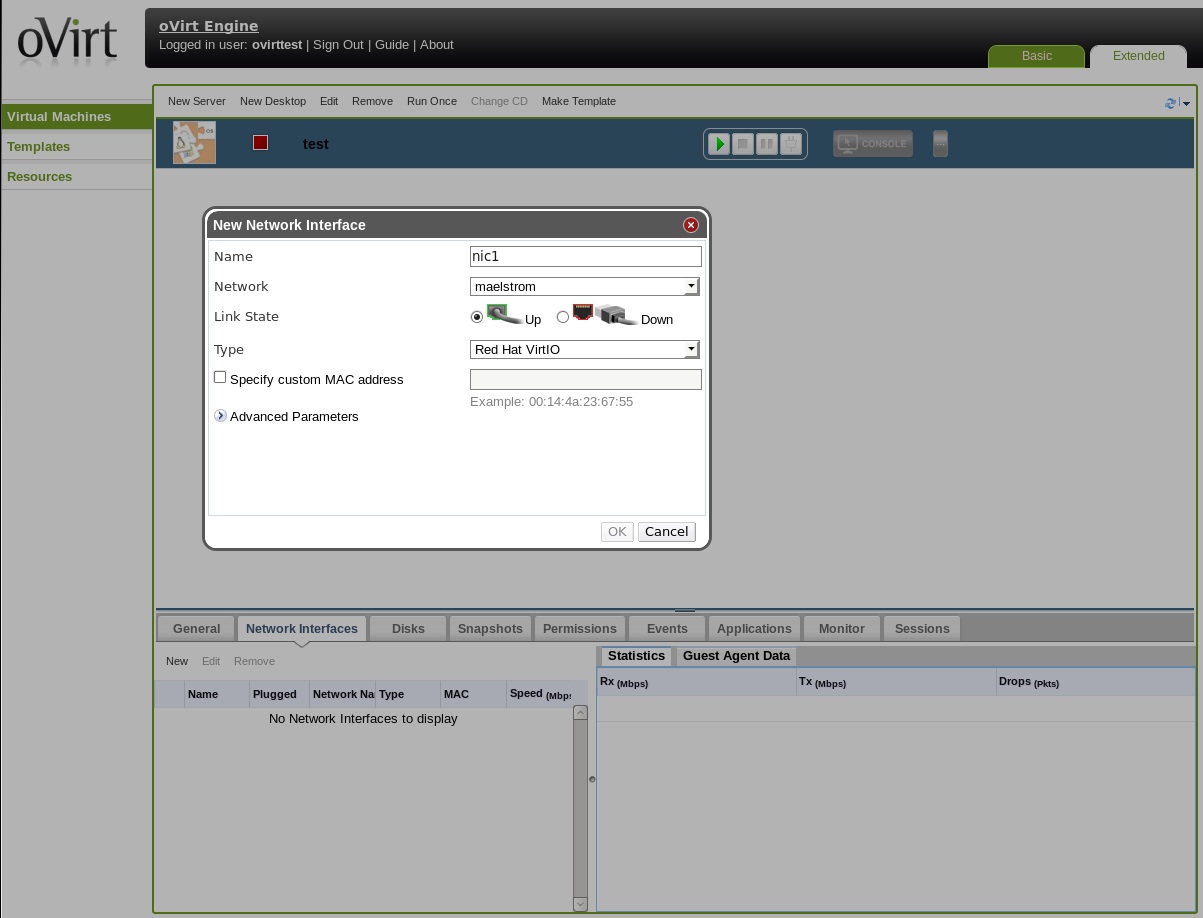Screen dimensions: 1203x918
Task: Select the Link State Down radio button
Action: [x=563, y=317]
